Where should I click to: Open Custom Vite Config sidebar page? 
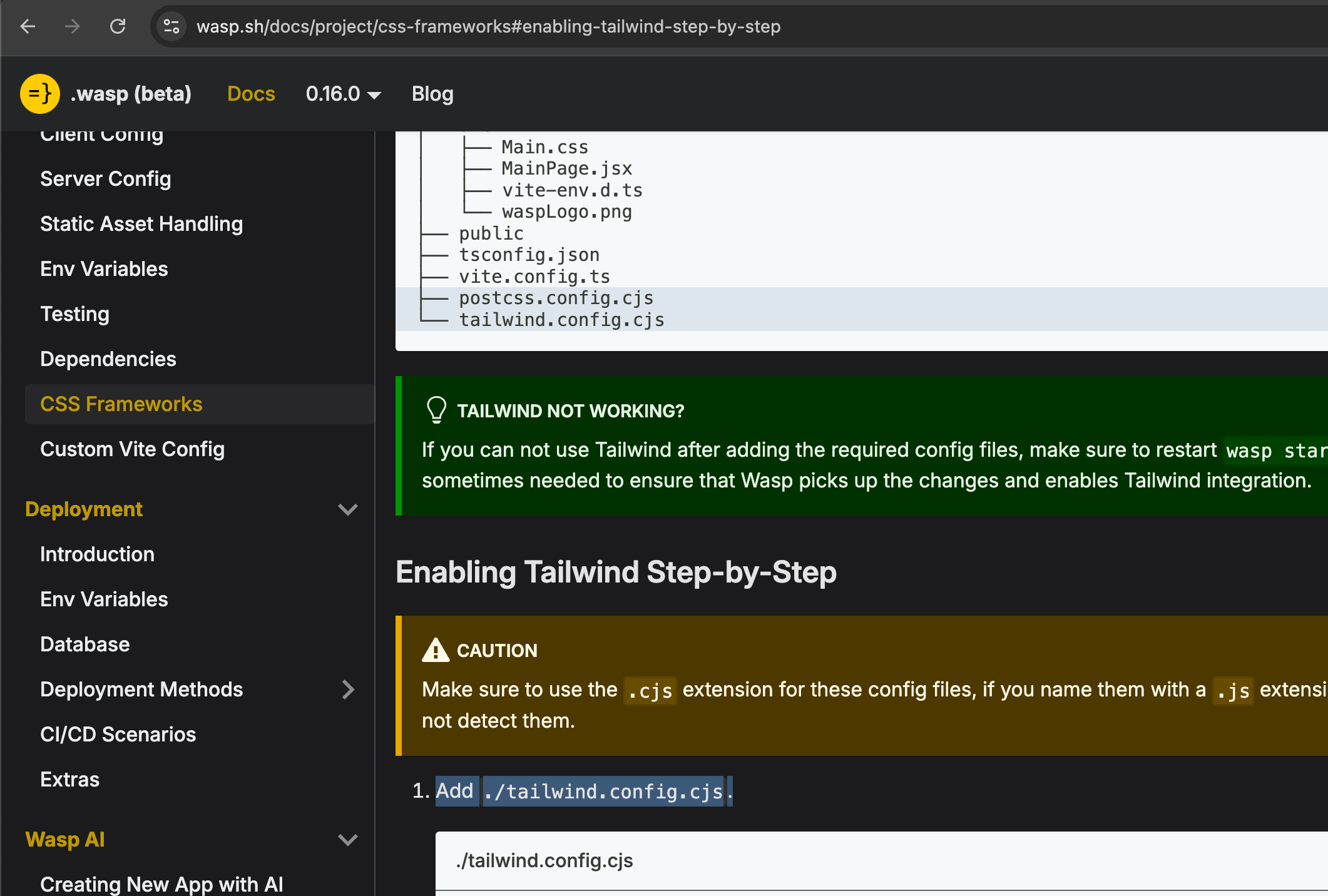tap(132, 449)
